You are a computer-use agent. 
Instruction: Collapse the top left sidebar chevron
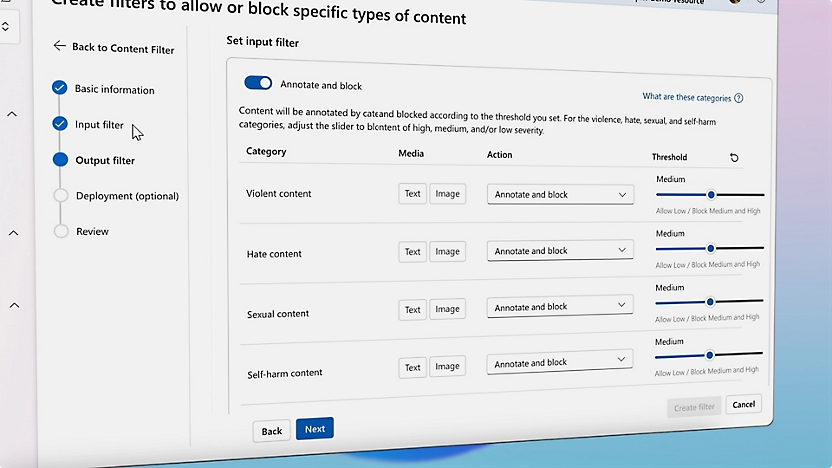tap(12, 114)
